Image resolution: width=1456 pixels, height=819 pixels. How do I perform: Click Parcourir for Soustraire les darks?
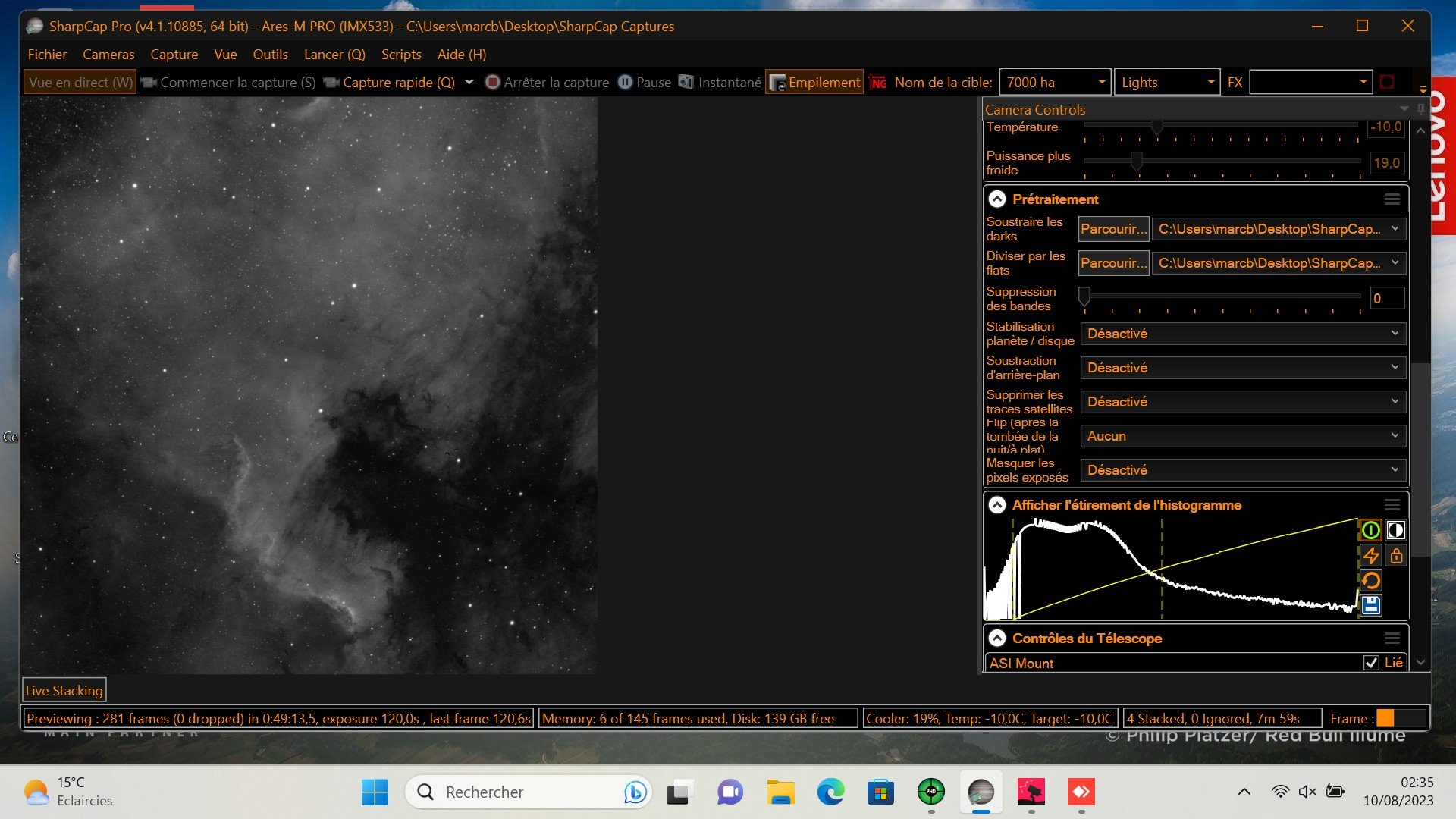pos(1113,229)
